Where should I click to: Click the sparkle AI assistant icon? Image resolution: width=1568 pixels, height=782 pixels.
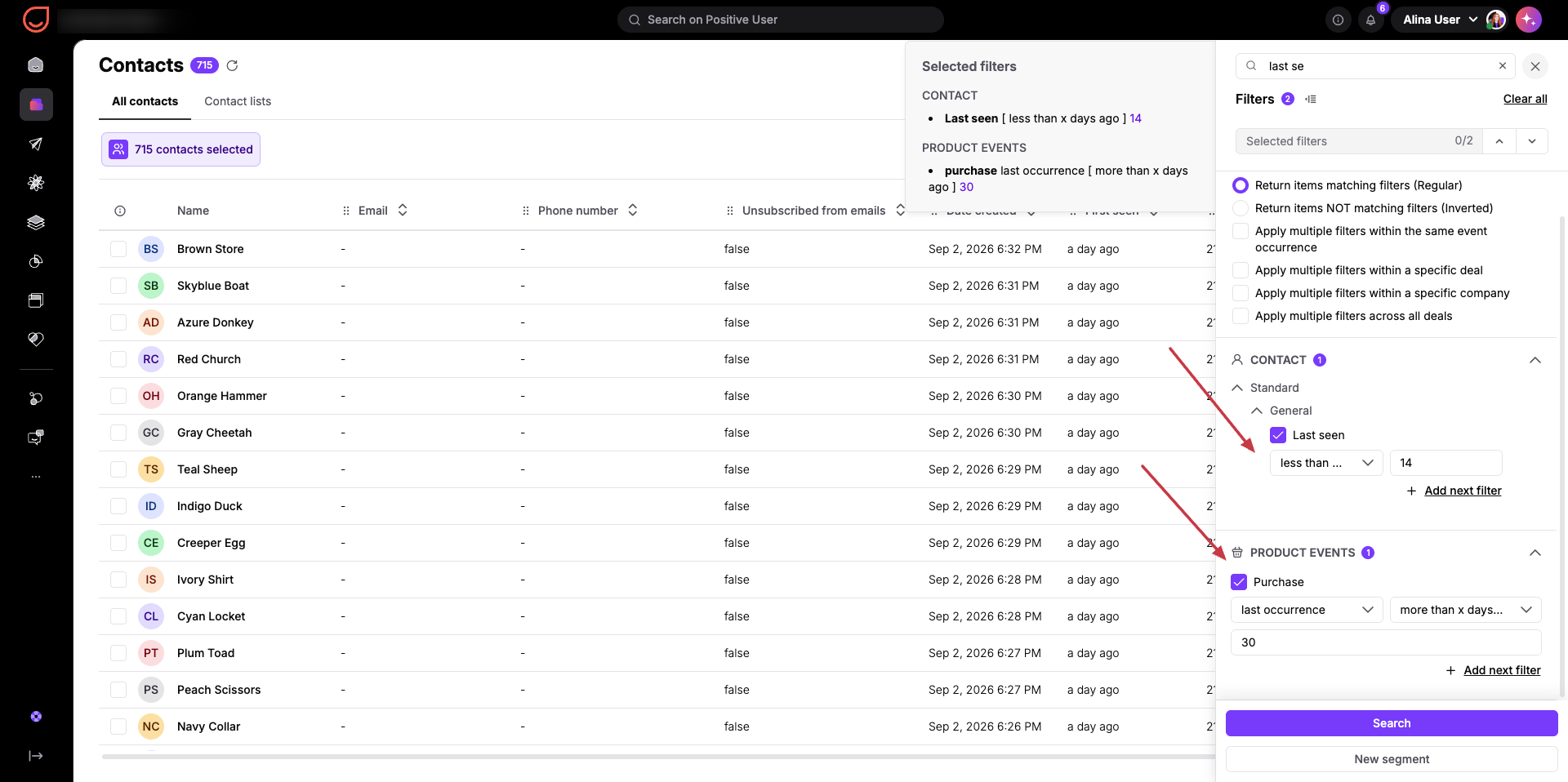pos(1528,20)
